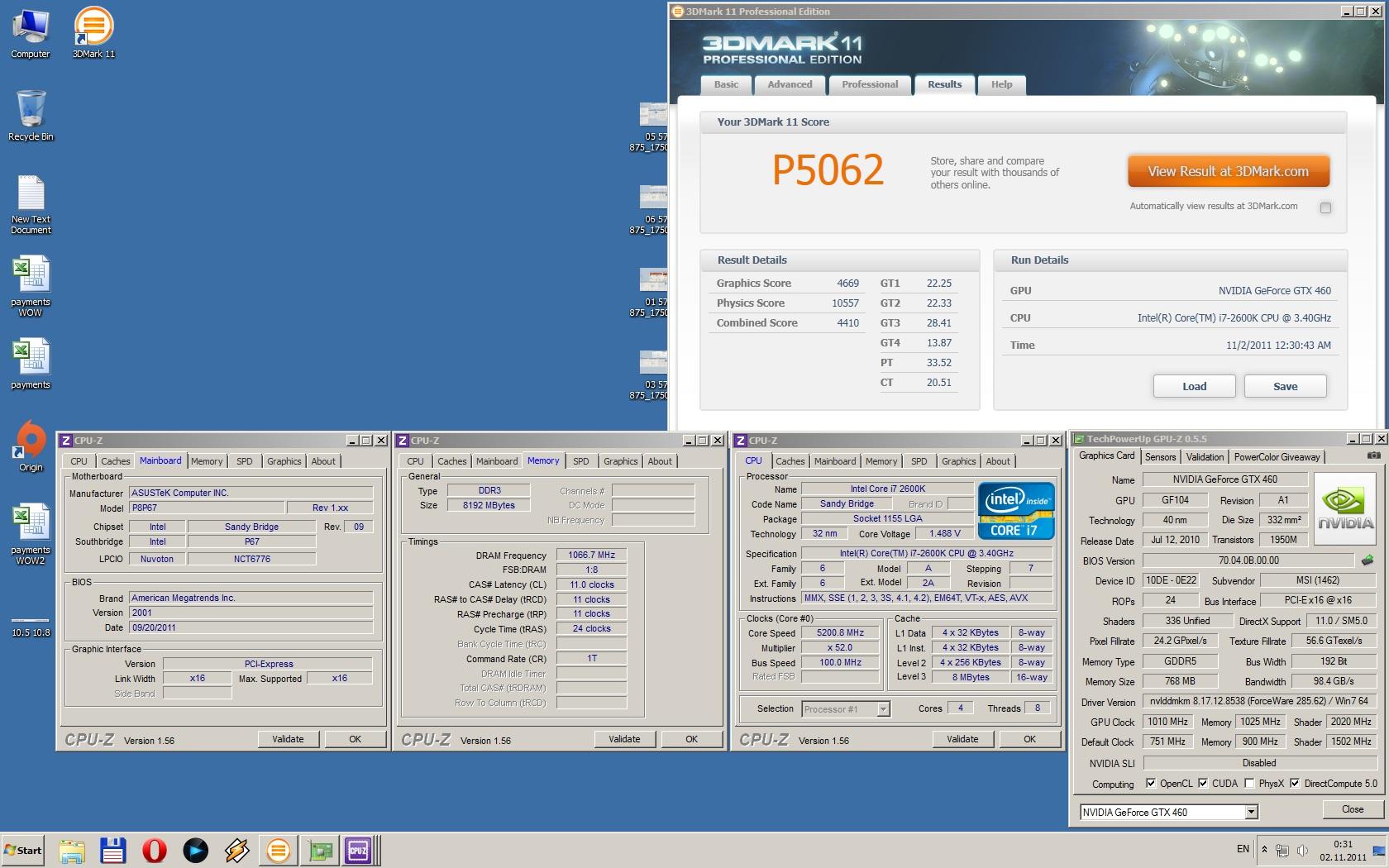The image size is (1389, 868).
Task: Click the NVIDIA logo in GPU-Z
Action: coord(1345,508)
